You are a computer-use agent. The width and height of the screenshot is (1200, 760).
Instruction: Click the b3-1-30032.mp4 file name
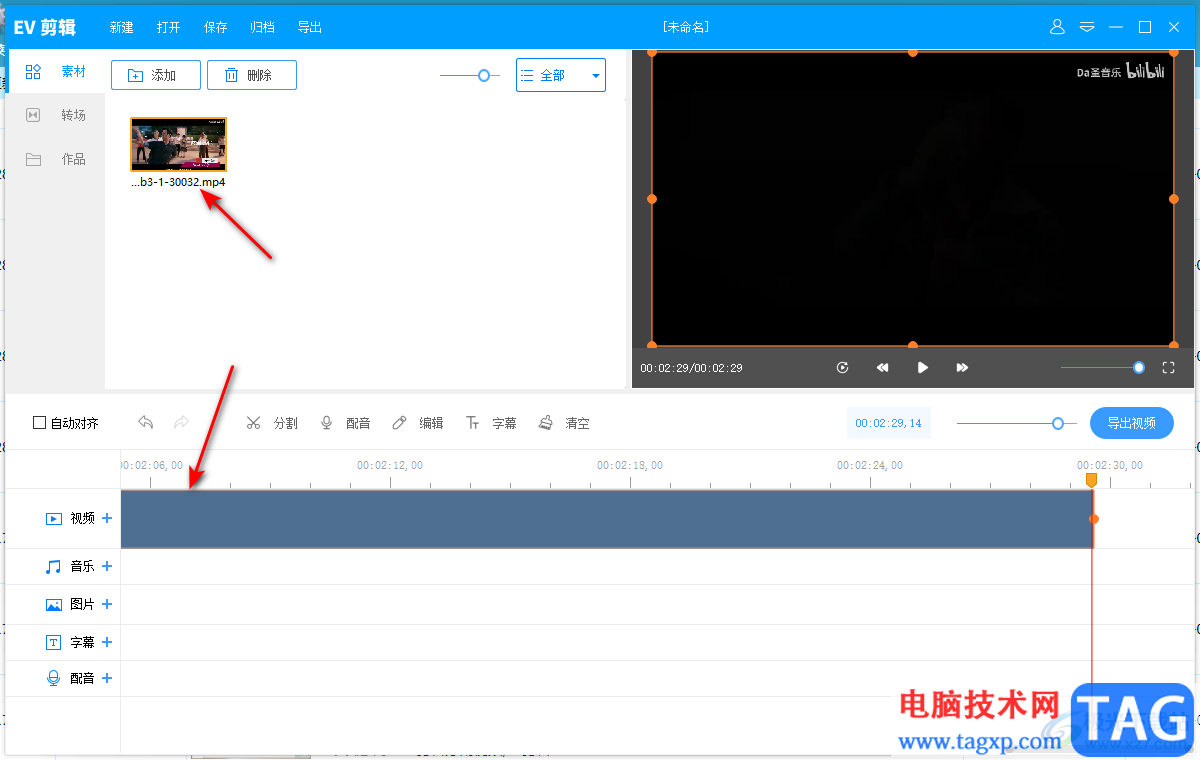tap(179, 183)
